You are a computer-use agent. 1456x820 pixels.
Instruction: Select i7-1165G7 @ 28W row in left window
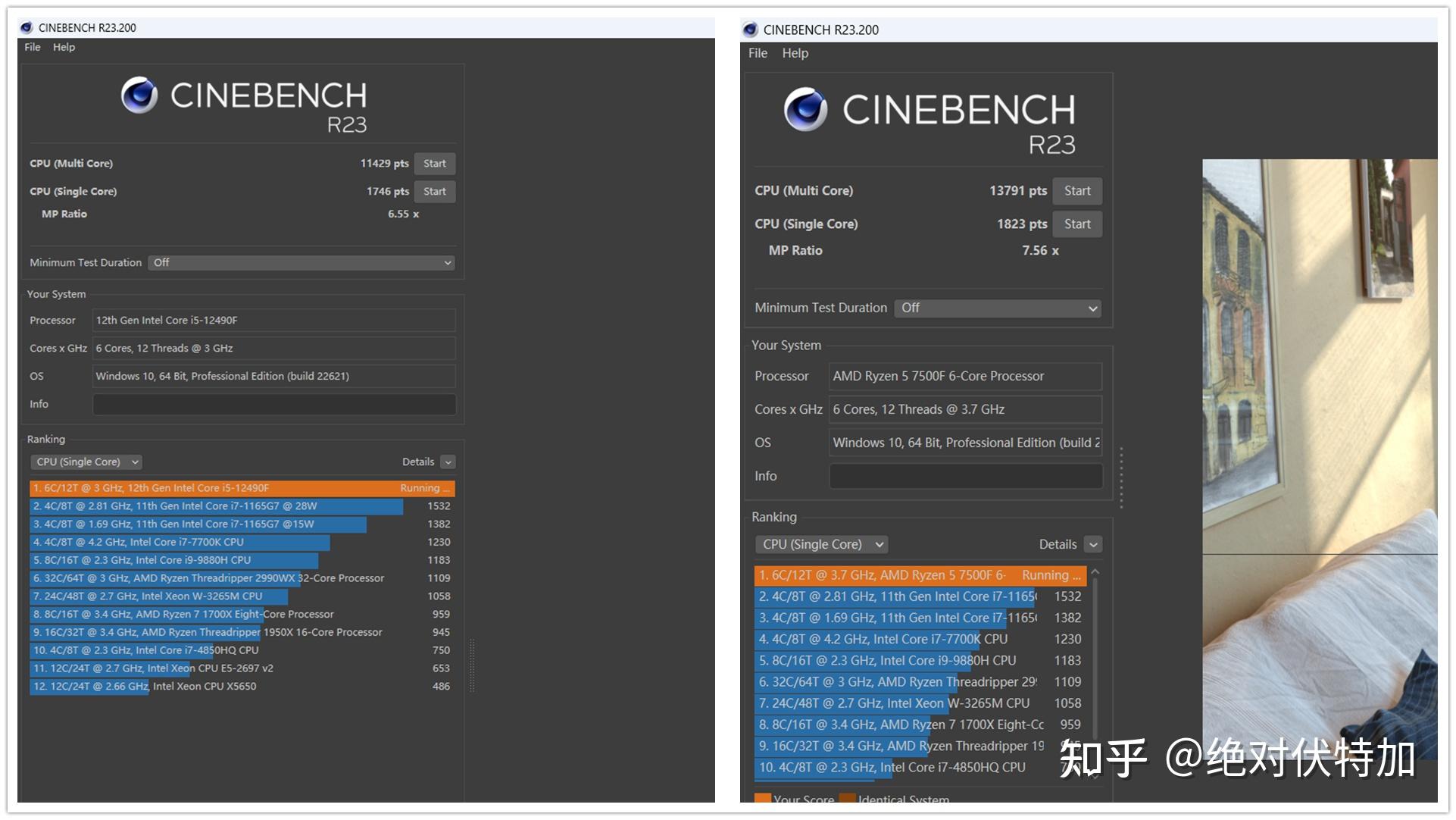pyautogui.click(x=242, y=506)
